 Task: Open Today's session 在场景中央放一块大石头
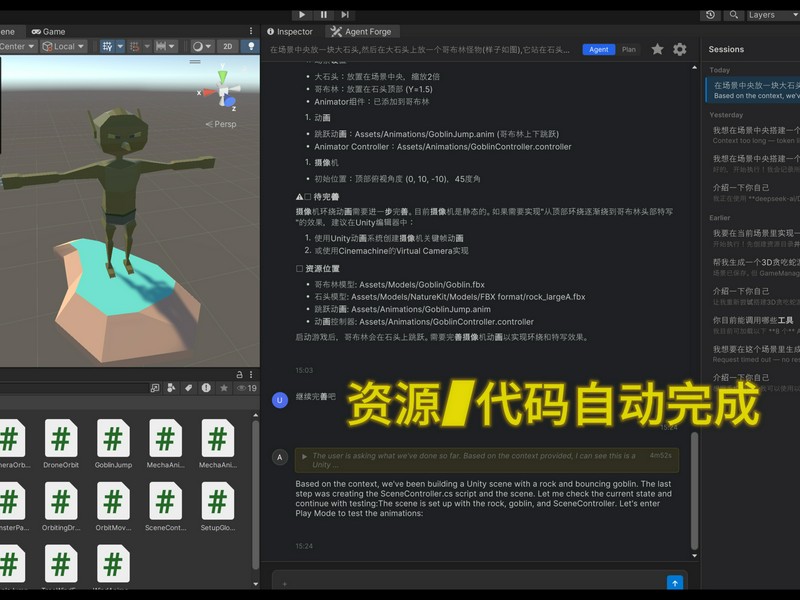pos(753,90)
